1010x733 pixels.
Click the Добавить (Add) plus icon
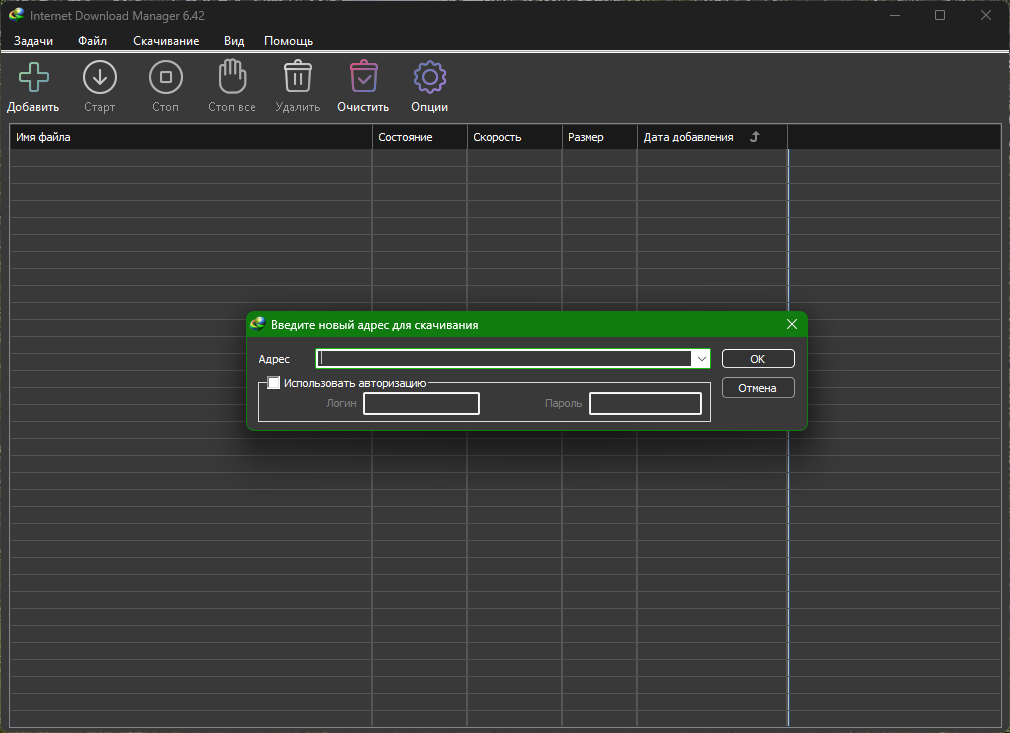pyautogui.click(x=33, y=77)
